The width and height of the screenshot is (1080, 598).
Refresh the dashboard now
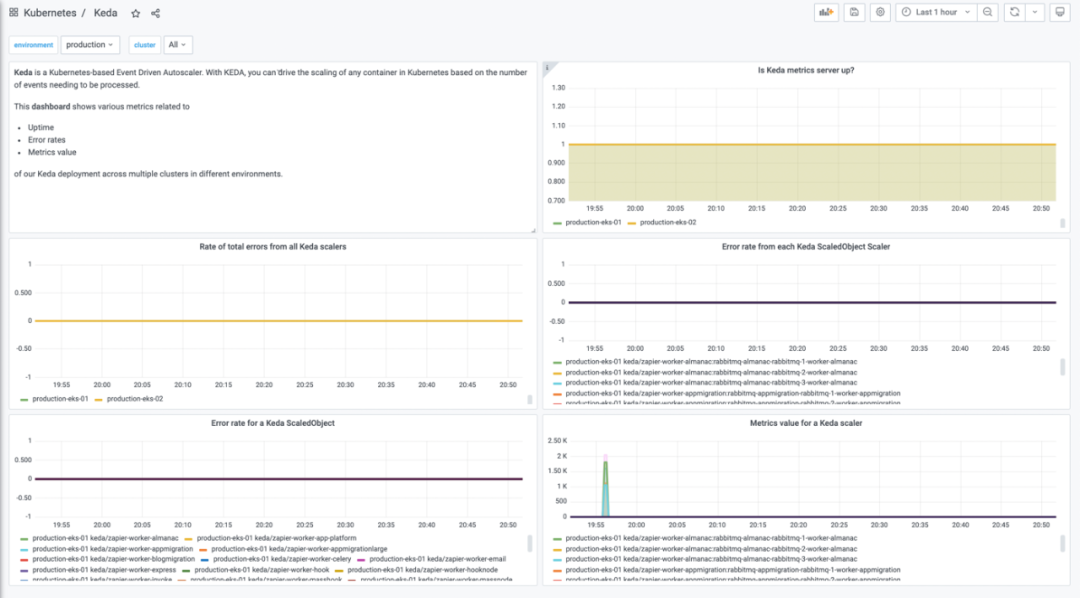coord(1015,12)
